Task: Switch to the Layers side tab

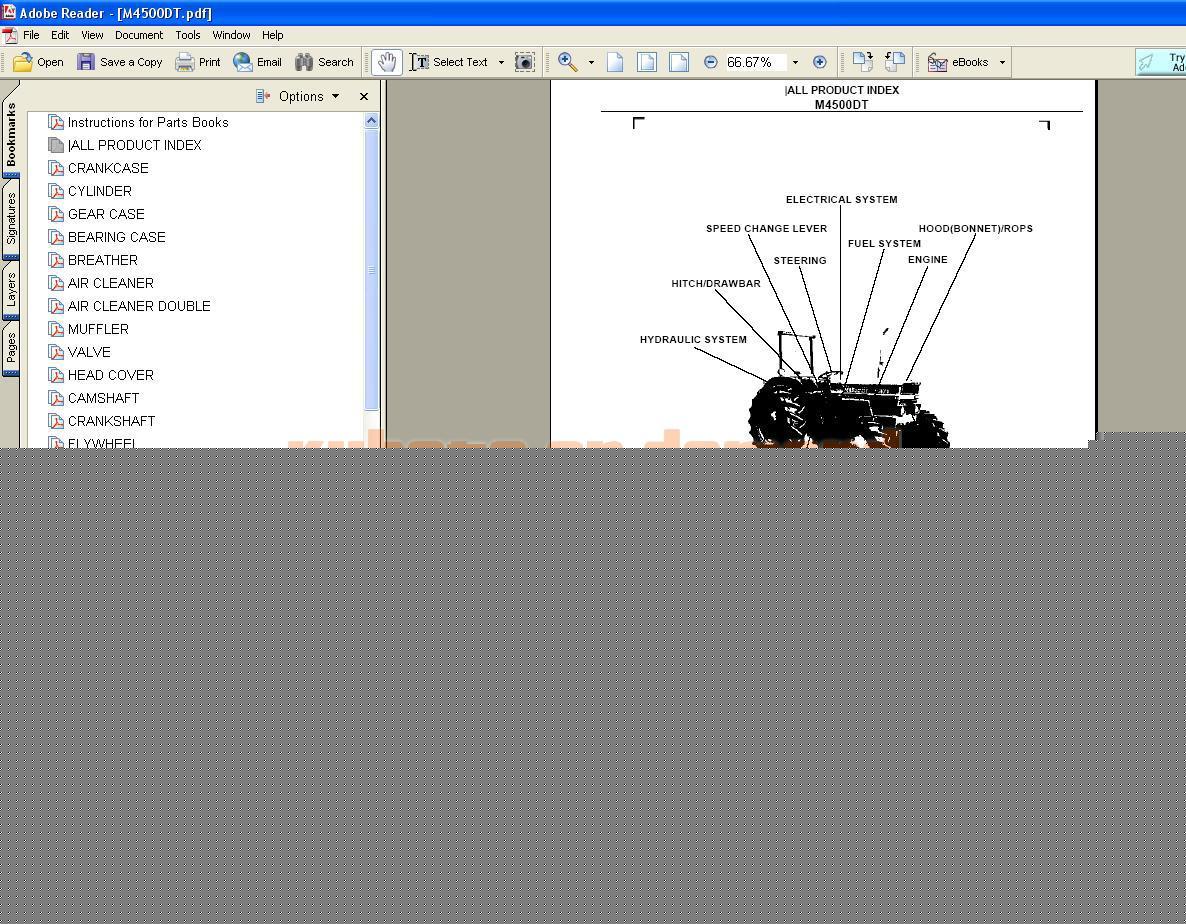Action: tap(11, 291)
